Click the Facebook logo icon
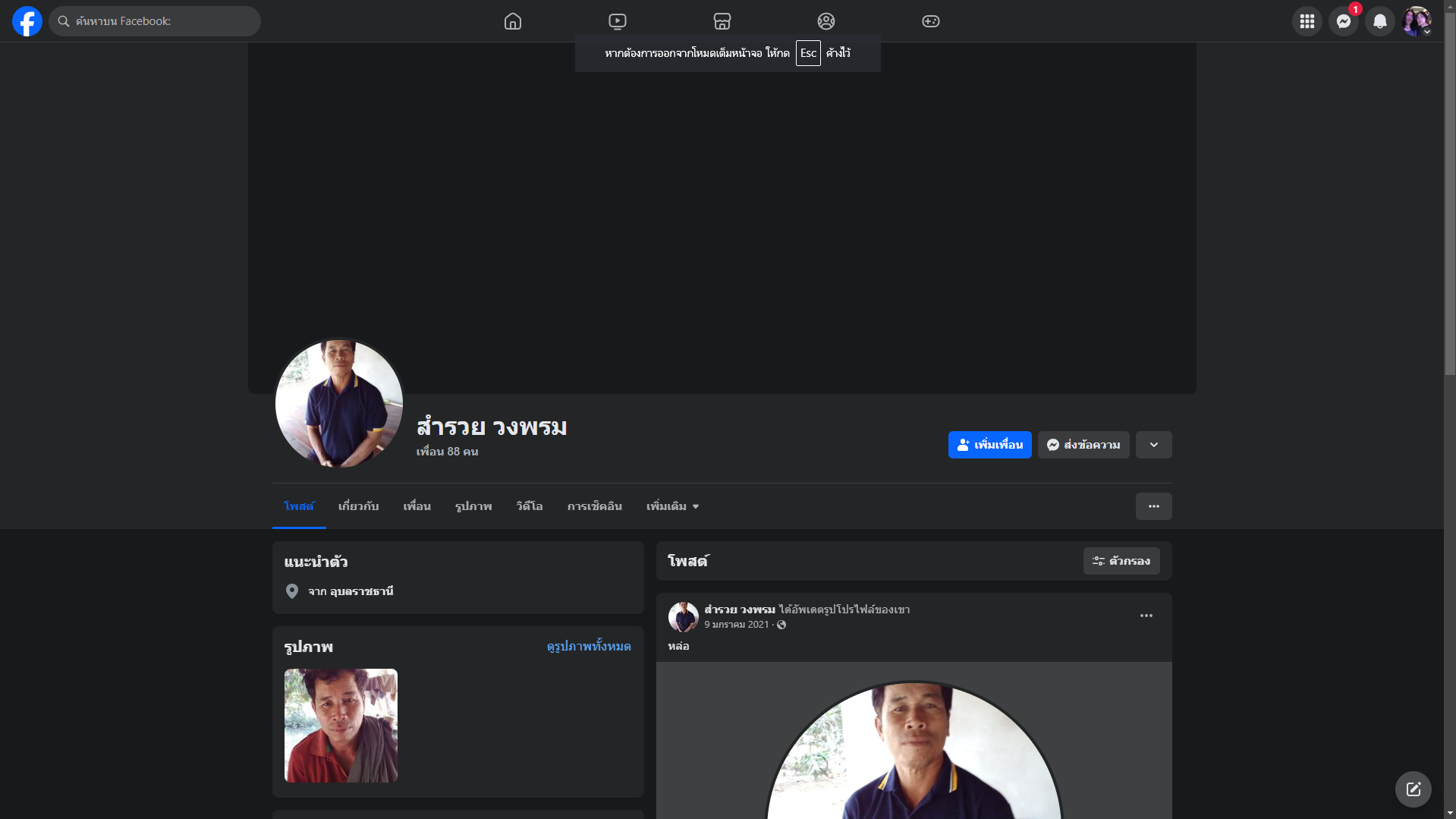This screenshot has height=819, width=1456. click(x=27, y=21)
